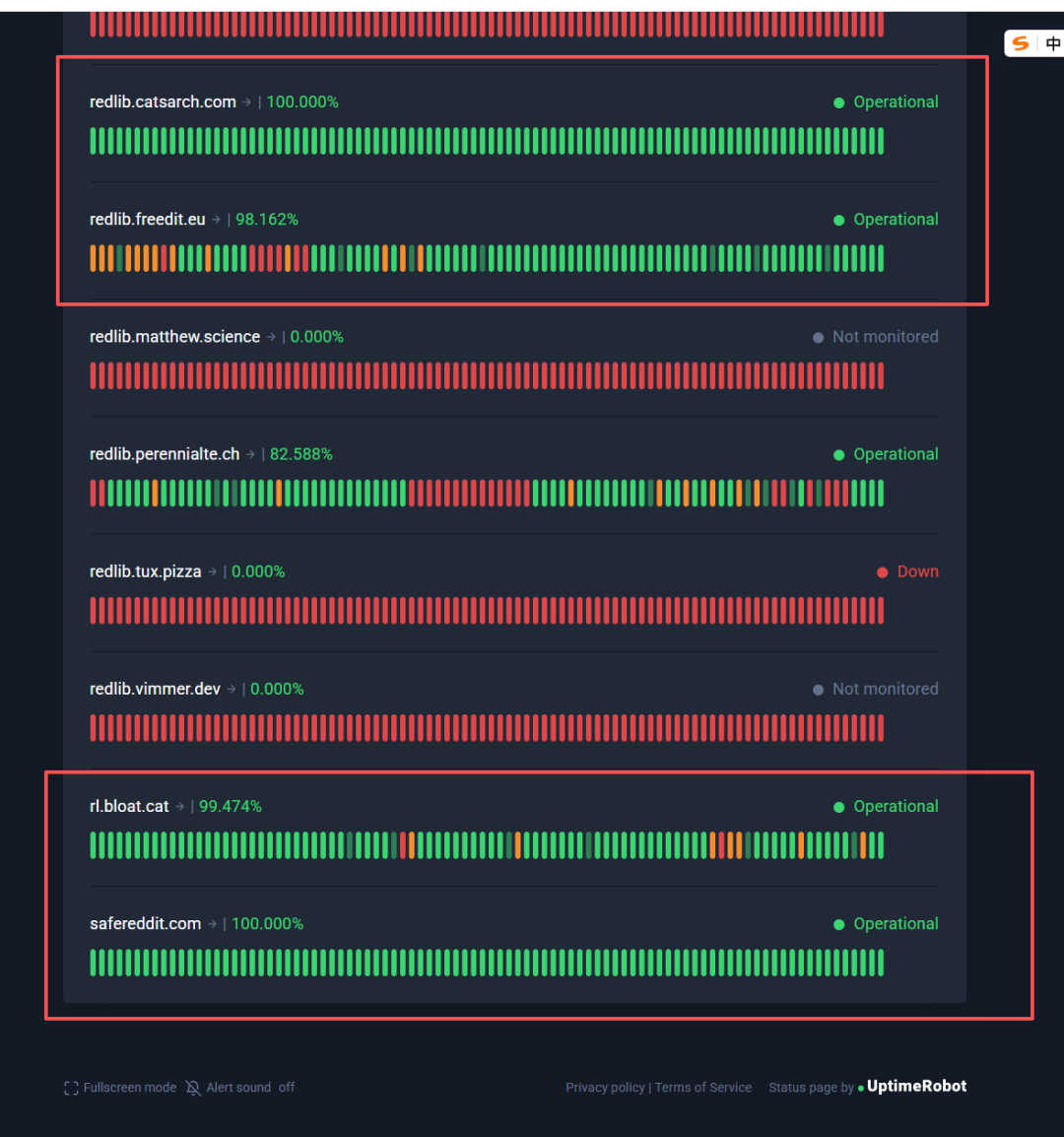Click the Sogou input method logo icon
Viewport: 1064px width, 1137px height.
click(1022, 43)
